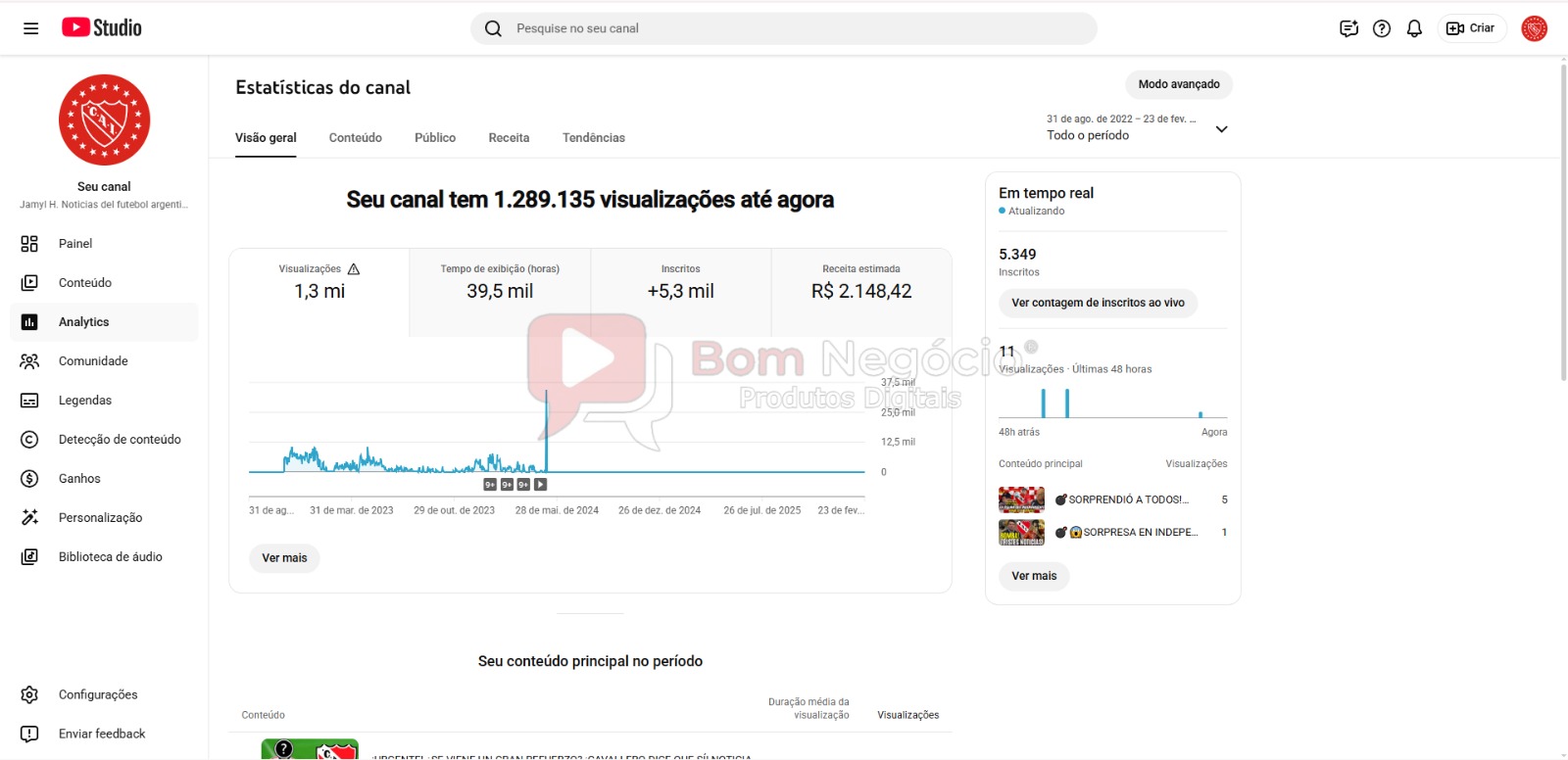Open the notifications bell

[x=1414, y=28]
